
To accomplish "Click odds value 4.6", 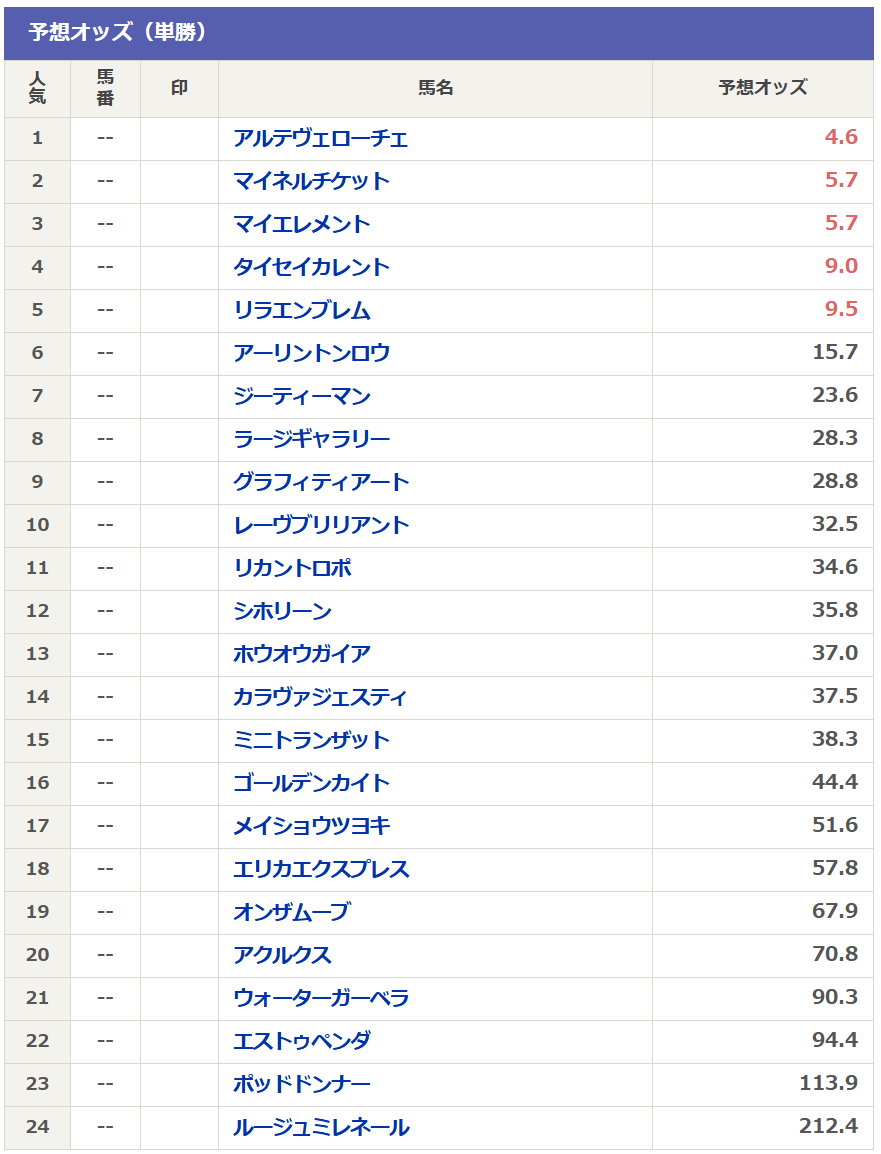I will [x=841, y=137].
